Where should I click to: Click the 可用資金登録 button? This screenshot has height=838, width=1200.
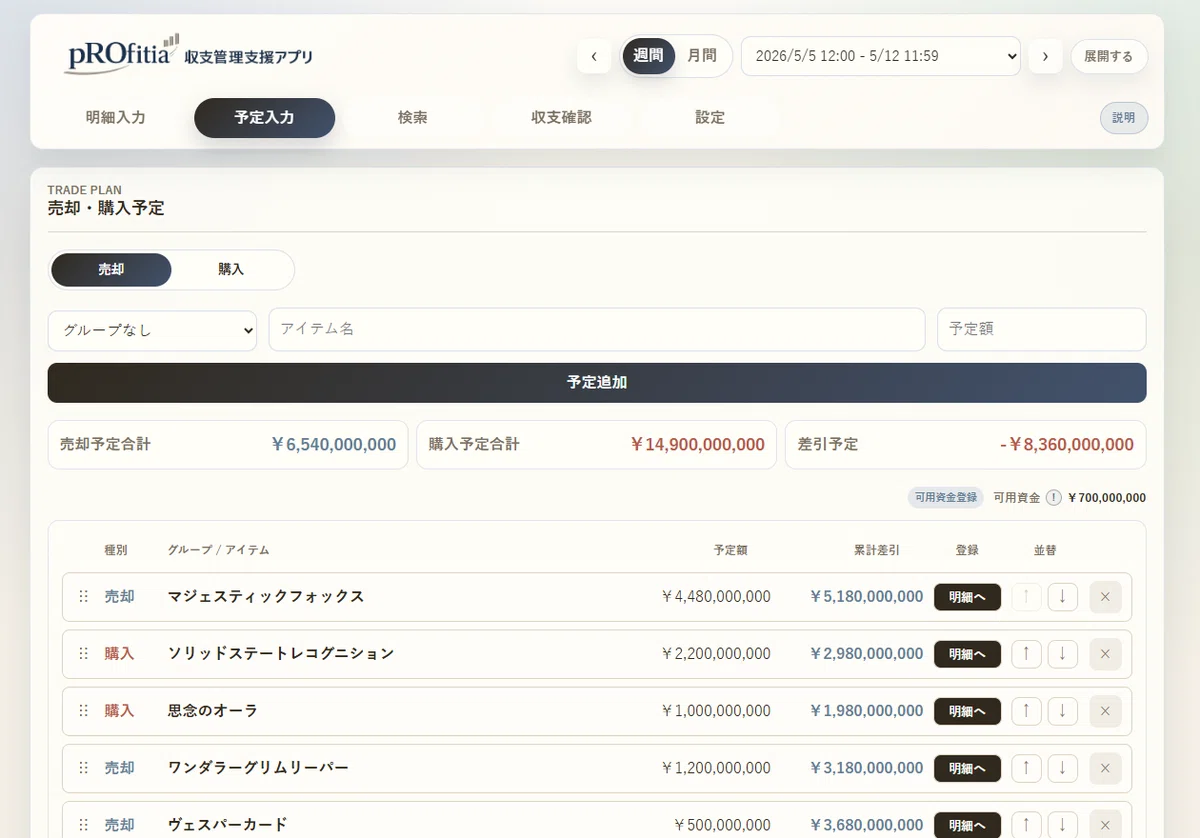pyautogui.click(x=946, y=498)
